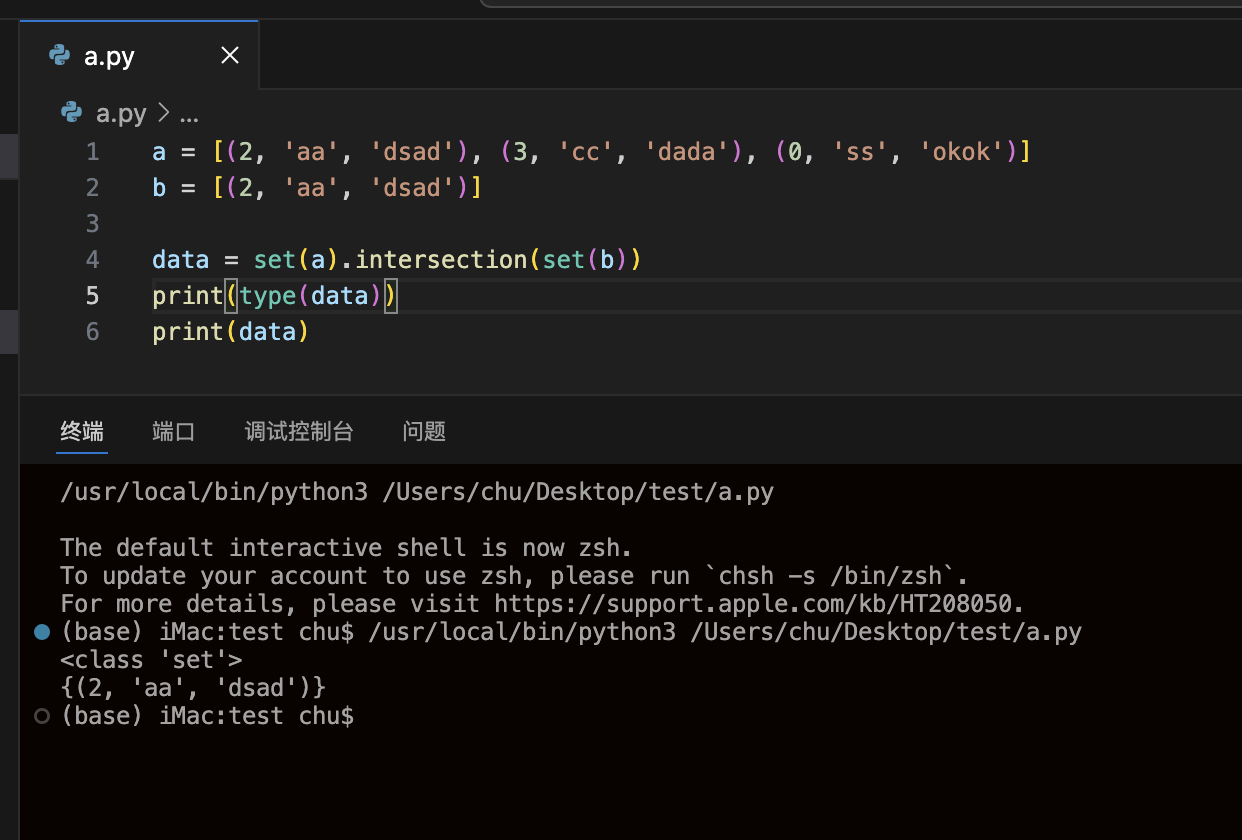1242x840 pixels.
Task: Click the <class 'set'> output line in the terminal
Action: [x=151, y=660]
